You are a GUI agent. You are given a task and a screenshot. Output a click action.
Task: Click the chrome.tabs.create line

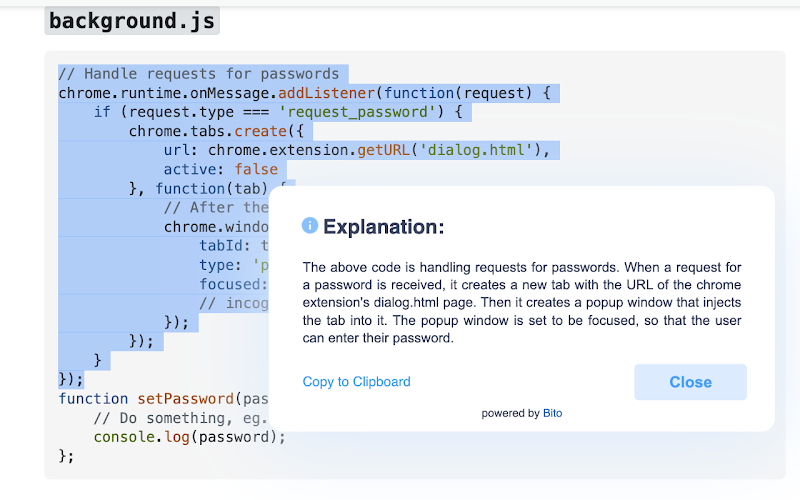click(x=216, y=132)
